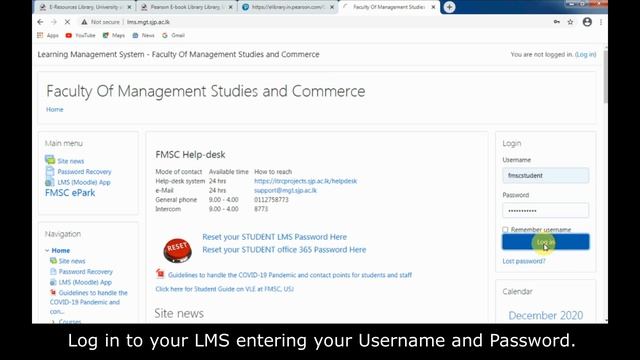
Task: Open the saved passwords key icon
Action: click(x=557, y=22)
